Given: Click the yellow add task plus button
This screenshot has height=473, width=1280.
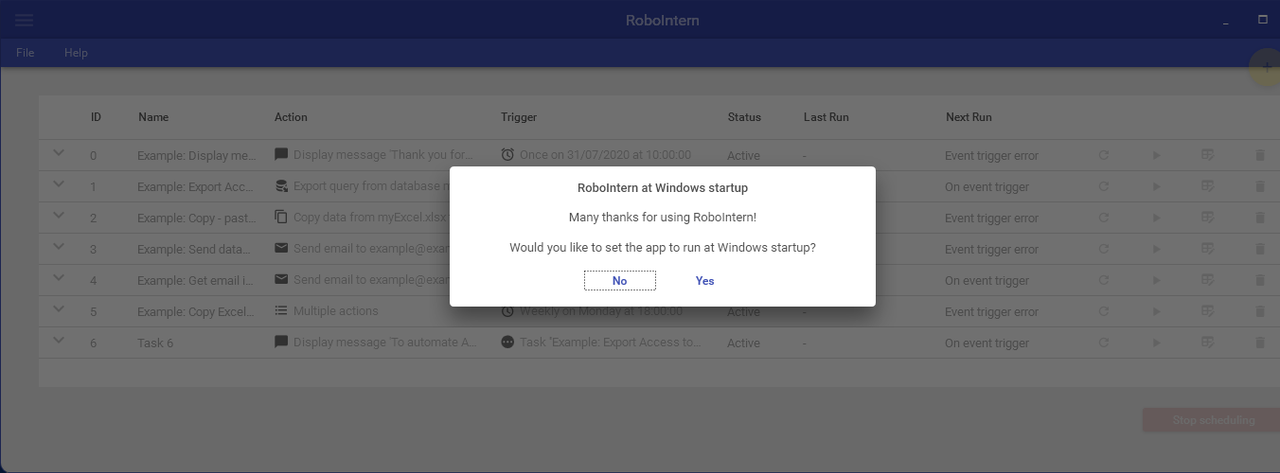Looking at the screenshot, I should 1266,67.
